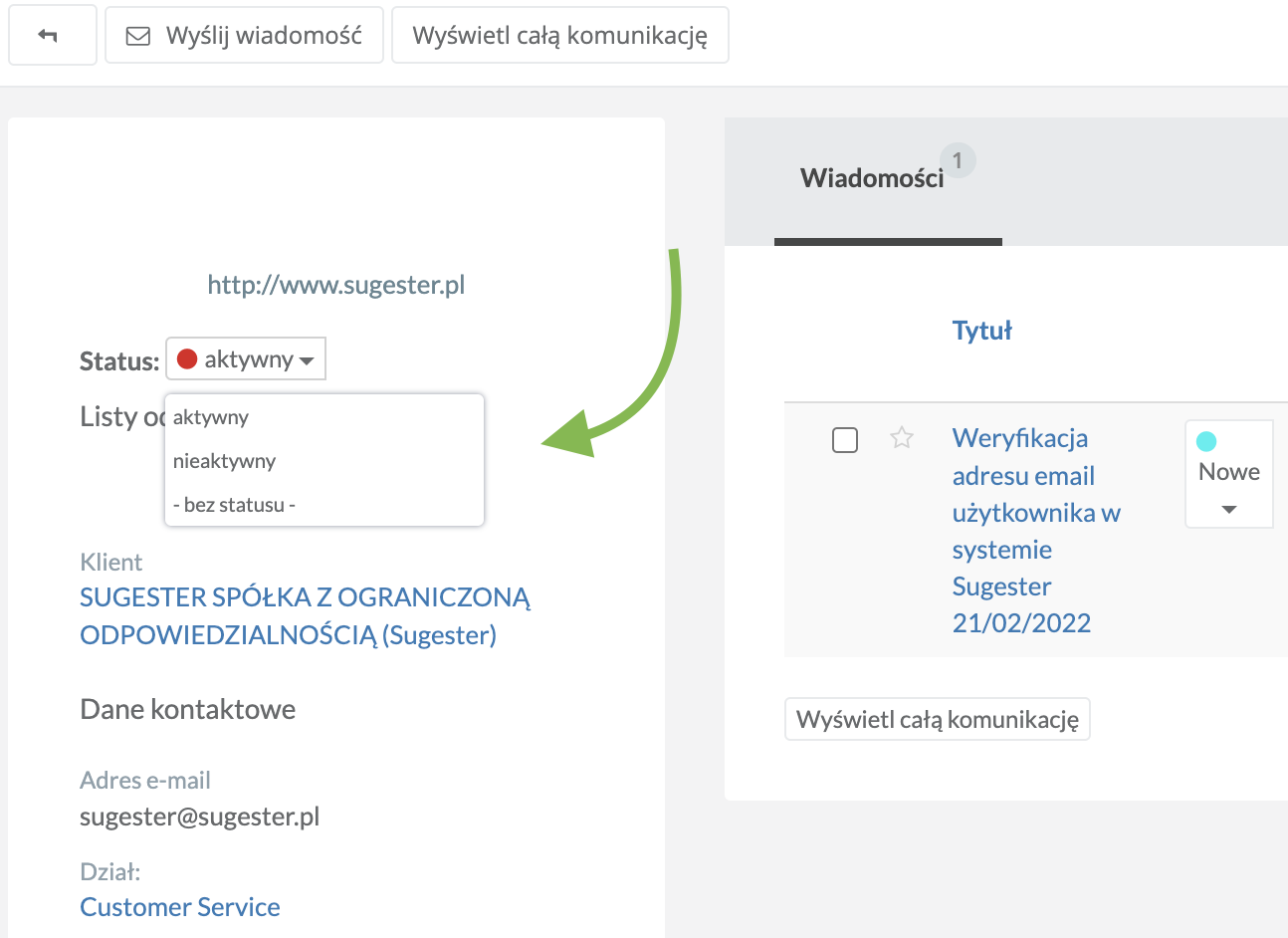Switch to the Wiadomości tab
1288x938 pixels.
pos(872,176)
